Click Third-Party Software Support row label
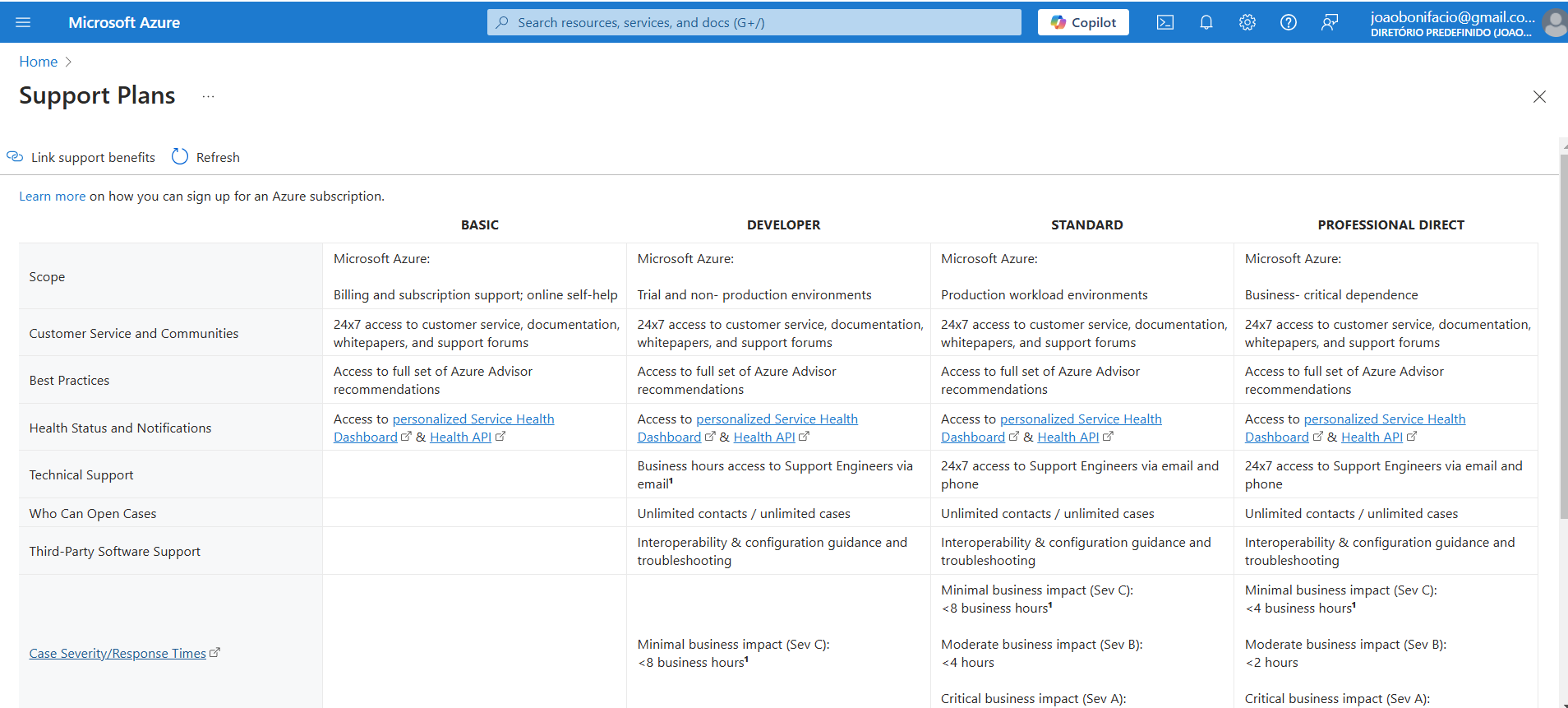1568x708 pixels. click(115, 551)
